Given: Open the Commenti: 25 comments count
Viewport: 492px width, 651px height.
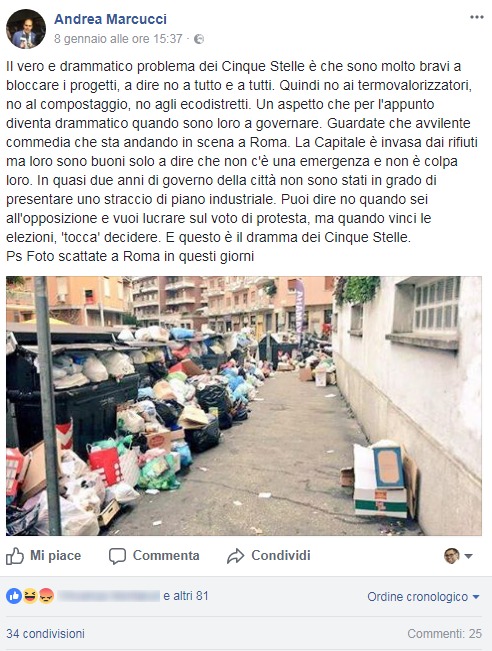Looking at the screenshot, I should tap(444, 634).
